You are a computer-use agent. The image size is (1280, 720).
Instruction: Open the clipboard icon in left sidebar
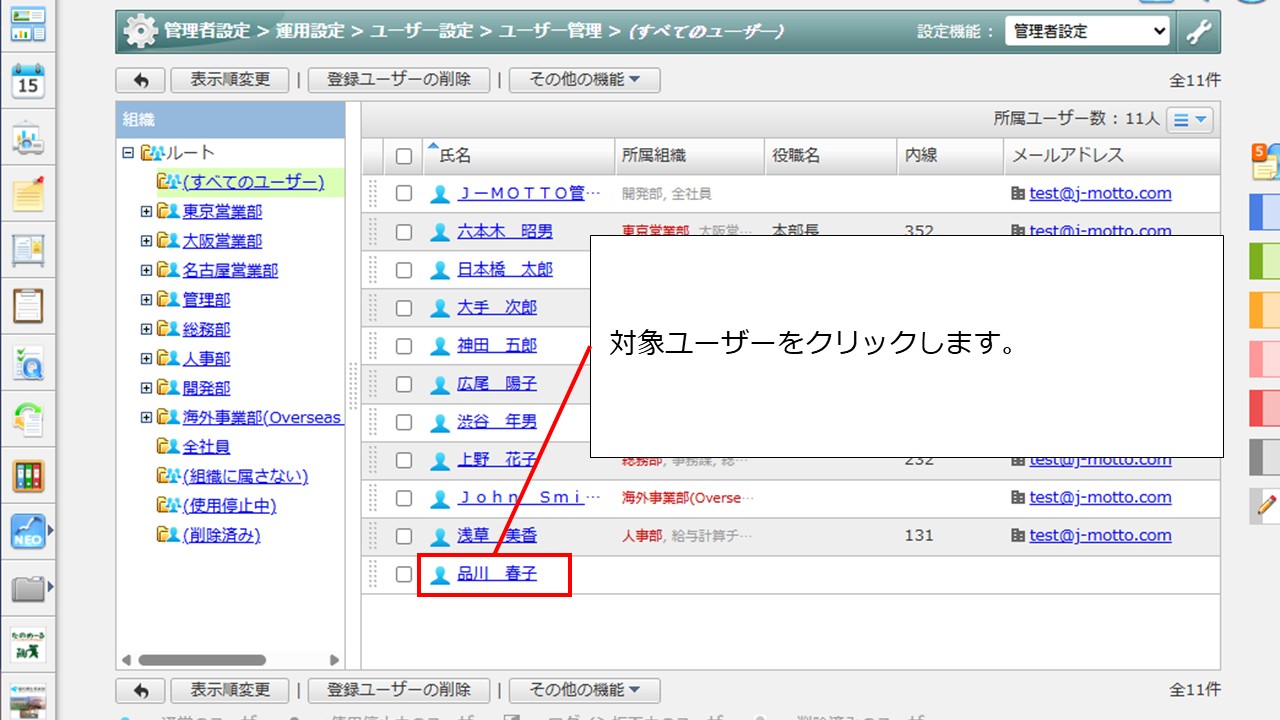coord(28,305)
